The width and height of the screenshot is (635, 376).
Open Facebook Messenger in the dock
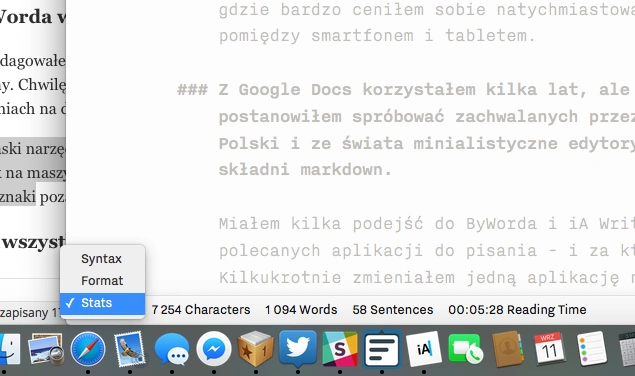(214, 349)
